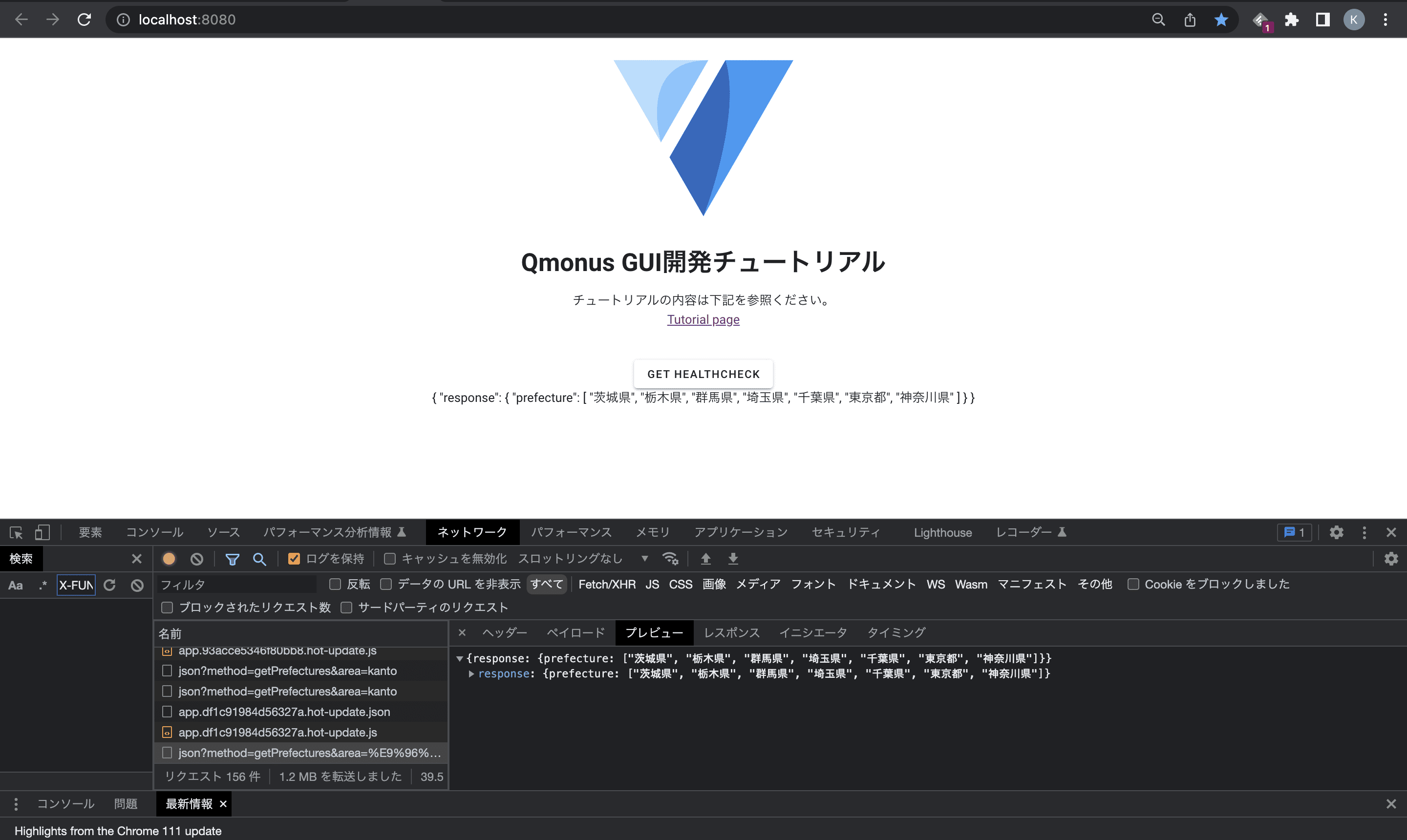Screen dimensions: 1407x840
Task: Filter requests by JS type
Action: point(652,585)
